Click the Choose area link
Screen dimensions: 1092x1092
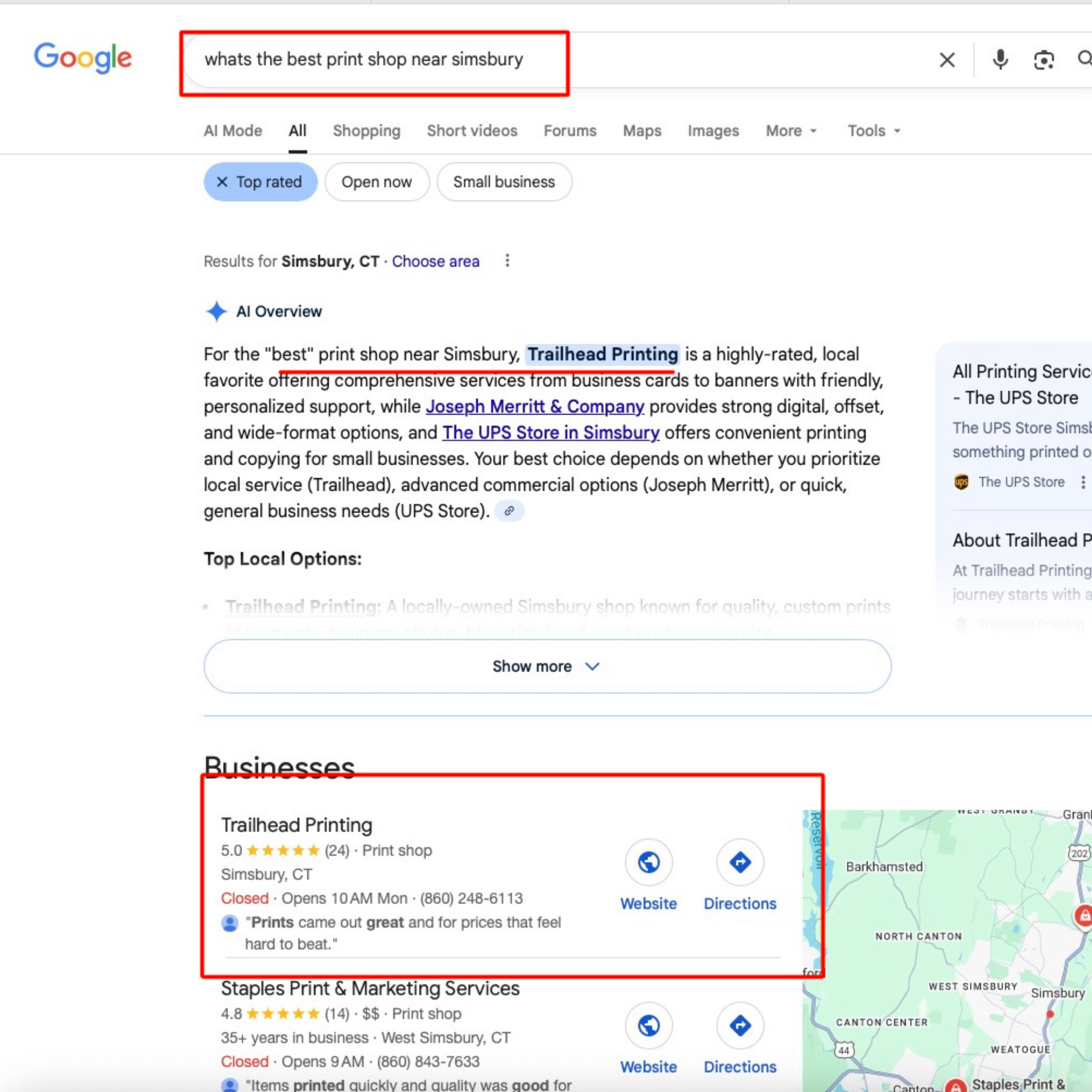[436, 261]
